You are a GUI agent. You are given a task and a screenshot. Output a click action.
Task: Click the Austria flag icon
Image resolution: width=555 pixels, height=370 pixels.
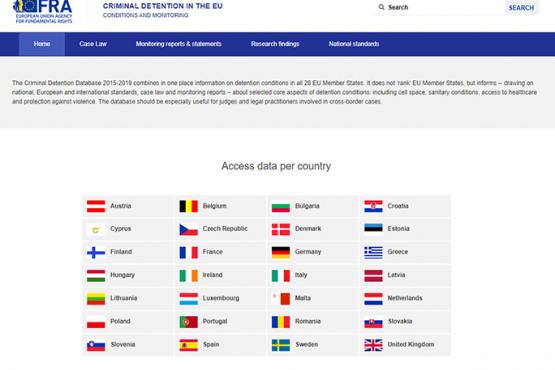tap(96, 206)
